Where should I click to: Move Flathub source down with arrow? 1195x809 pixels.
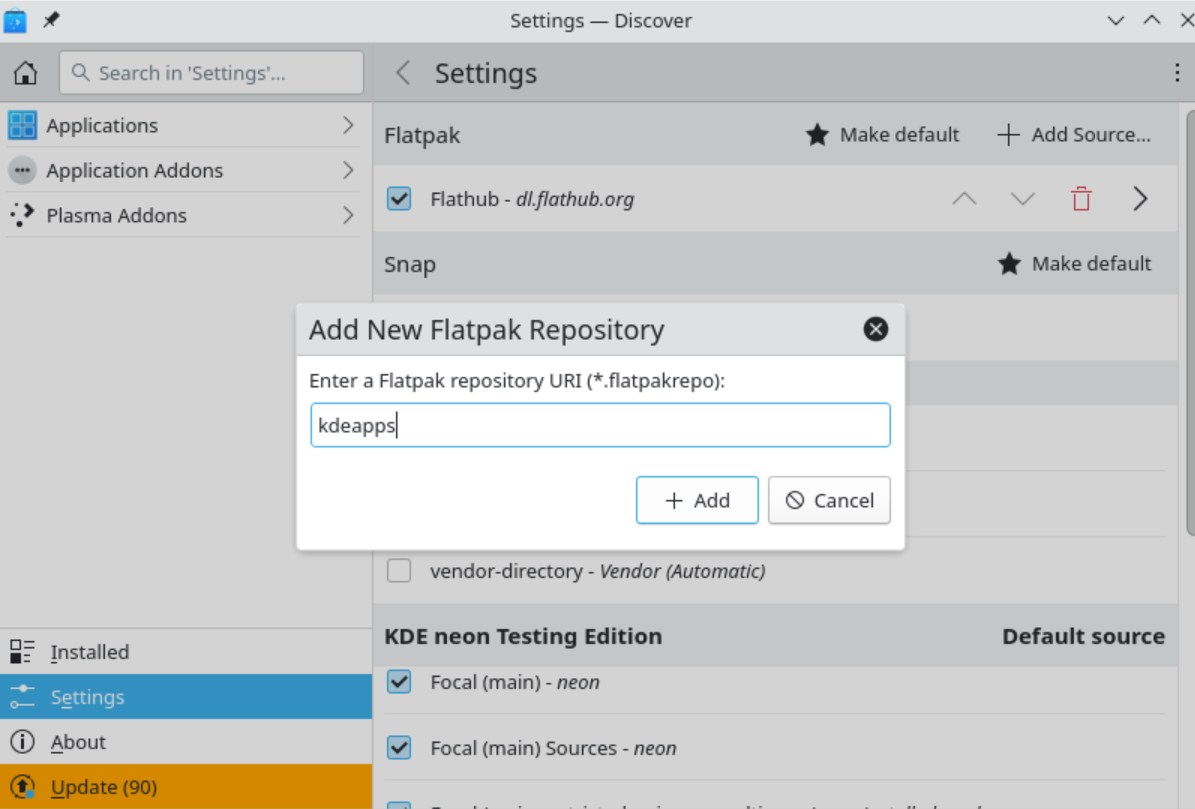point(1022,199)
